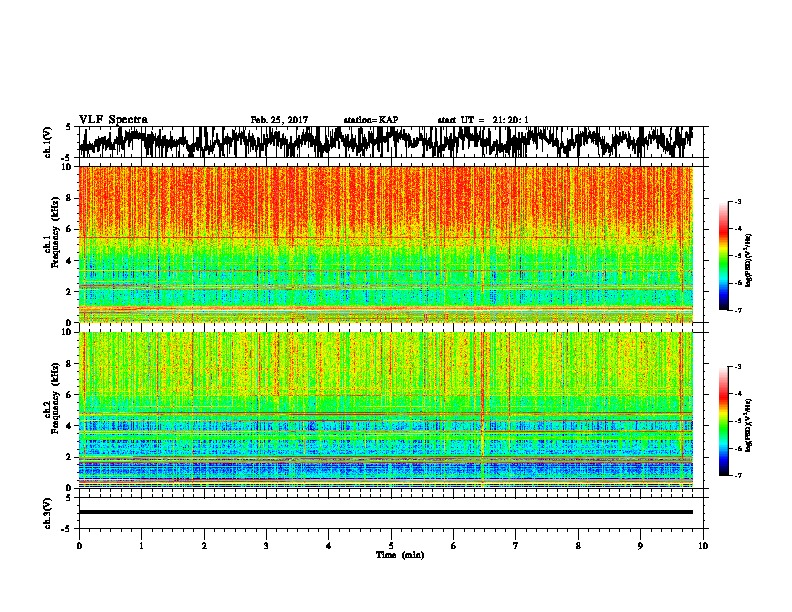Screen dimensions: 792x612
Task: Click the "-5" tick on ch.1(V) axis
Action: (x=67, y=158)
